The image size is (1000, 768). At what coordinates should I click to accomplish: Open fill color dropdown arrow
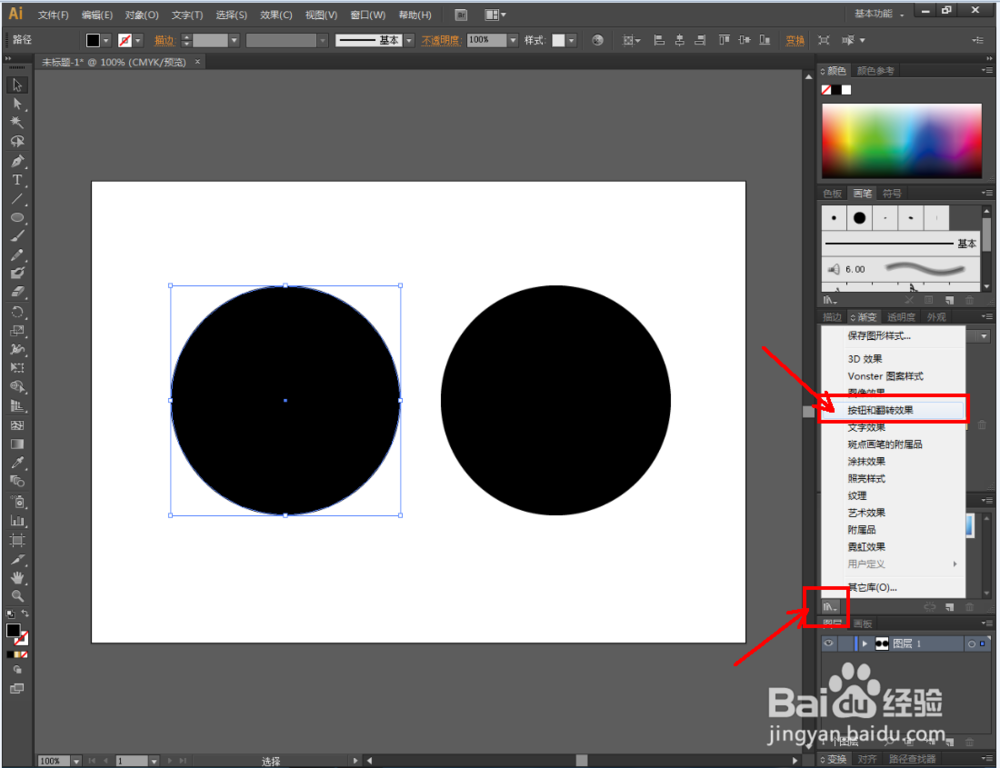(x=107, y=40)
